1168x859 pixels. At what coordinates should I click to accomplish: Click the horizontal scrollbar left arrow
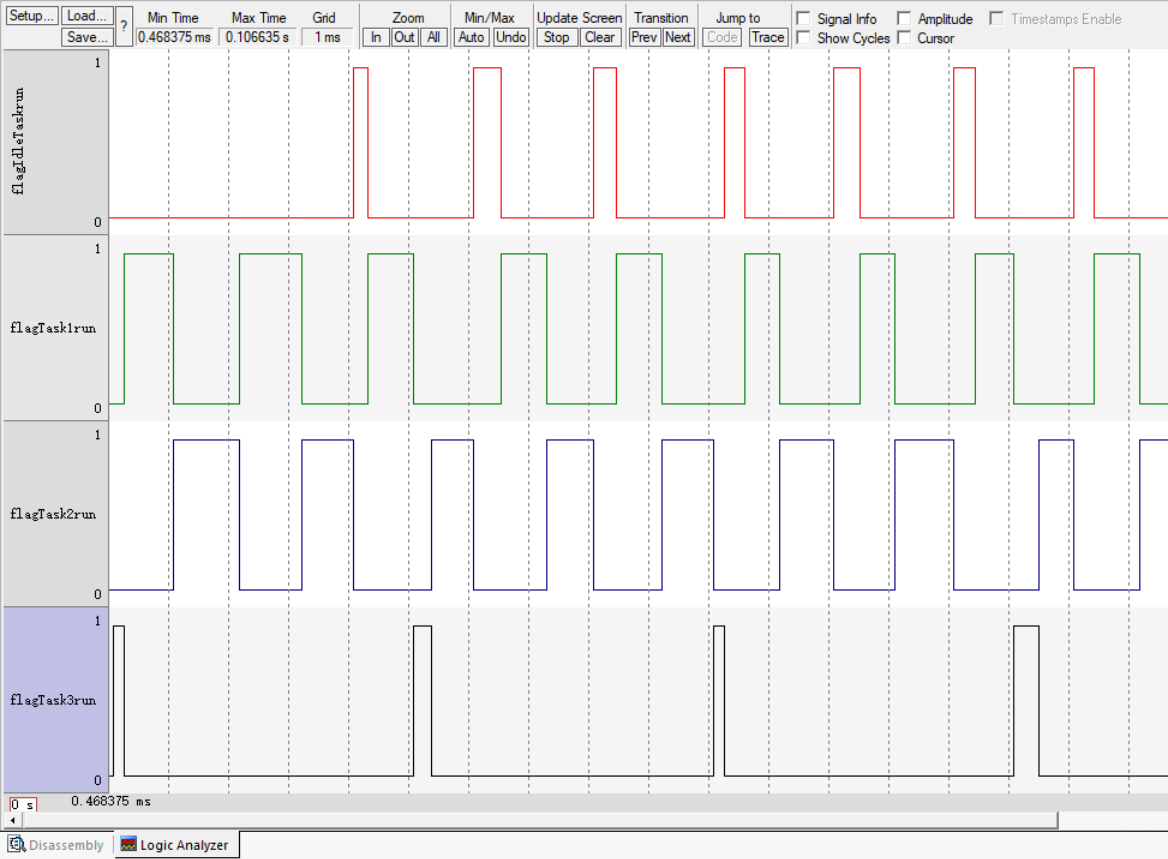12,820
